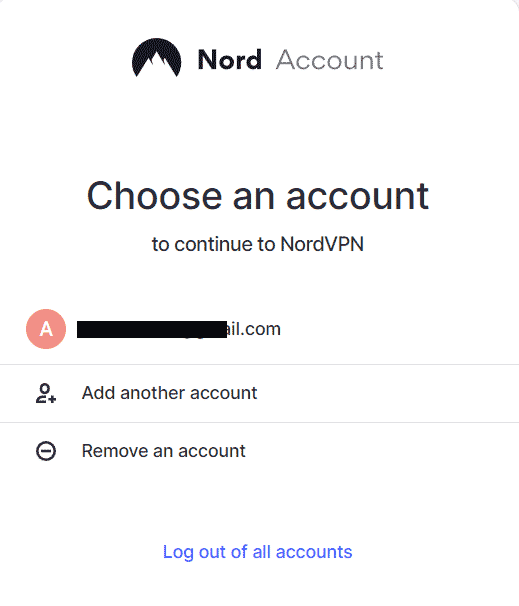Click the NordVPN word in the subtitle
Image resolution: width=519 pixels, height=606 pixels.
pyautogui.click(x=322, y=244)
